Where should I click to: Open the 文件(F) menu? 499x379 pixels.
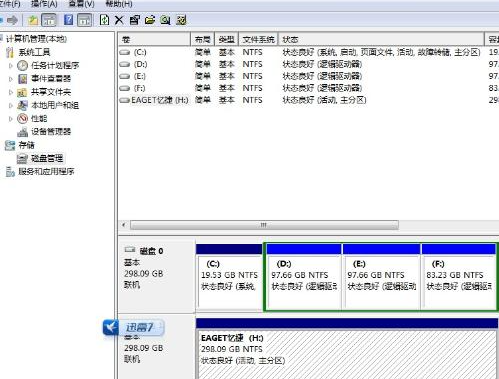click(x=10, y=4)
